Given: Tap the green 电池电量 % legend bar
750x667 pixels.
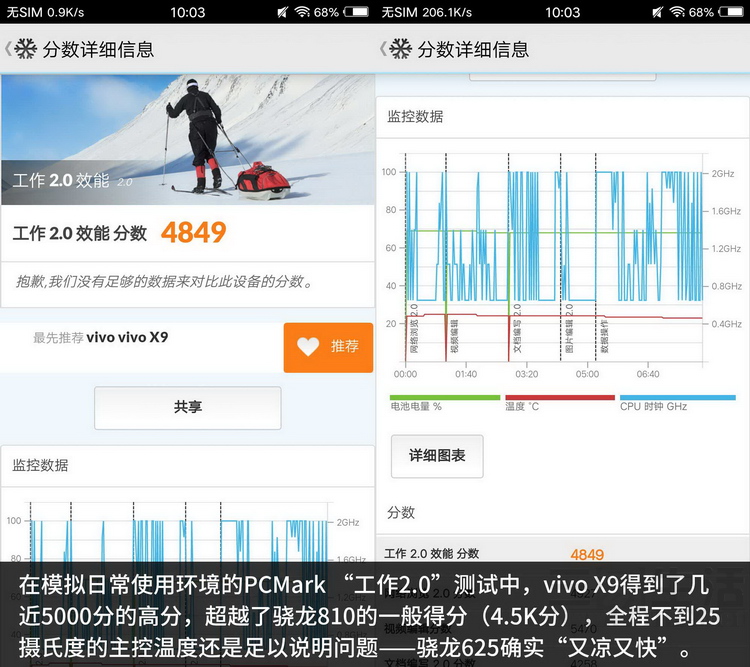Looking at the screenshot, I should click(x=445, y=398).
